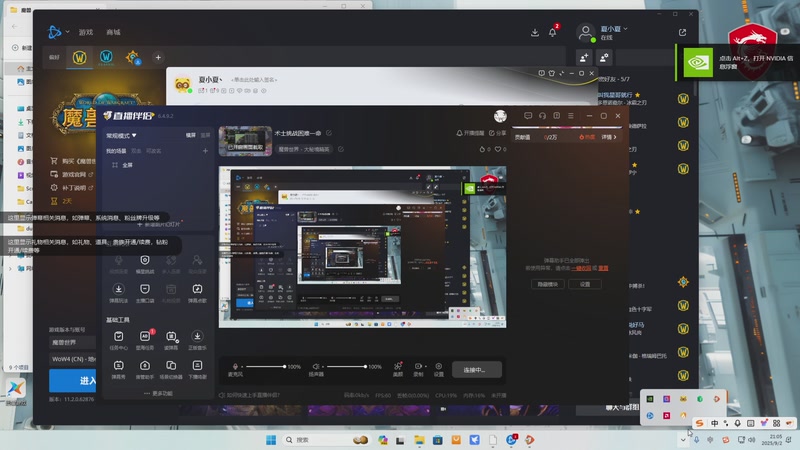This screenshot has width=800, height=450.
Task: Open 设置 settings in bottom bar
Action: [439, 369]
